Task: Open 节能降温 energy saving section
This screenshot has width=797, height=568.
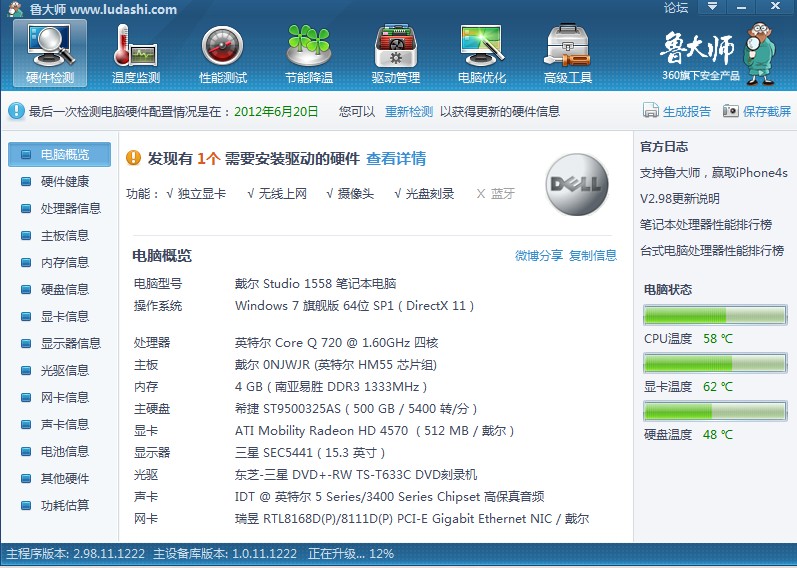Action: (309, 54)
